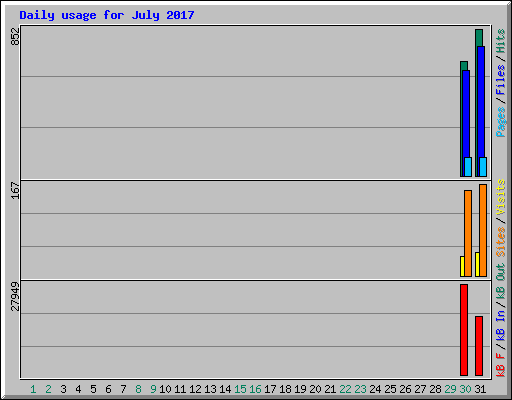
Task: Click day 7 on the x-axis
Action: tap(123, 389)
